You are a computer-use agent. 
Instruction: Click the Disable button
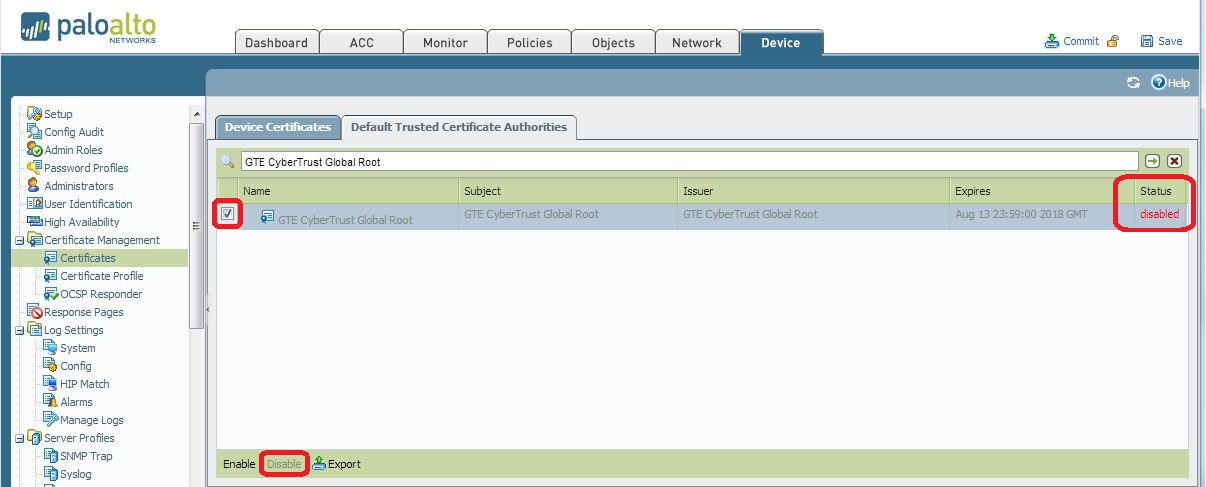(284, 464)
